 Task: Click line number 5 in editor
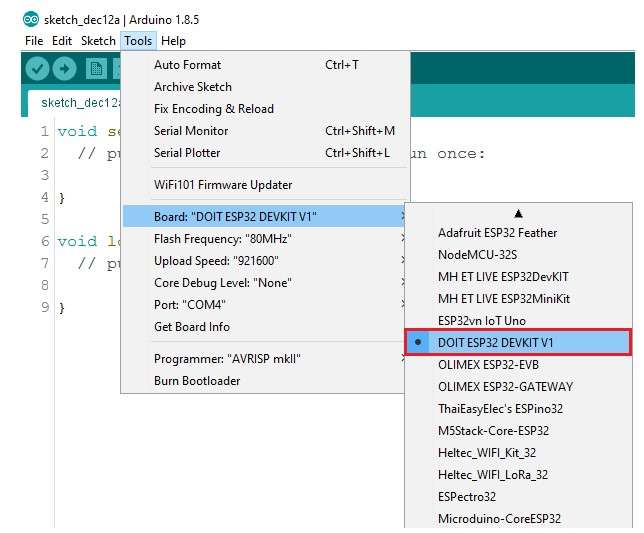coord(45,219)
